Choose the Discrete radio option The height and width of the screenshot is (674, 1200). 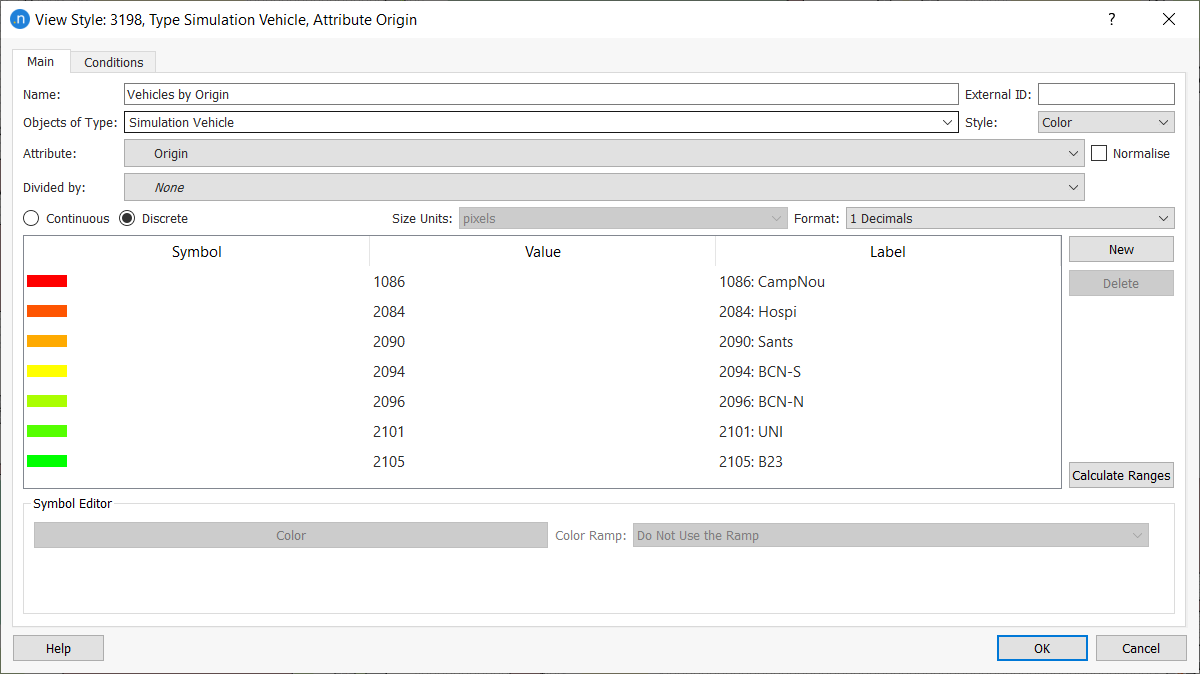tap(127, 218)
